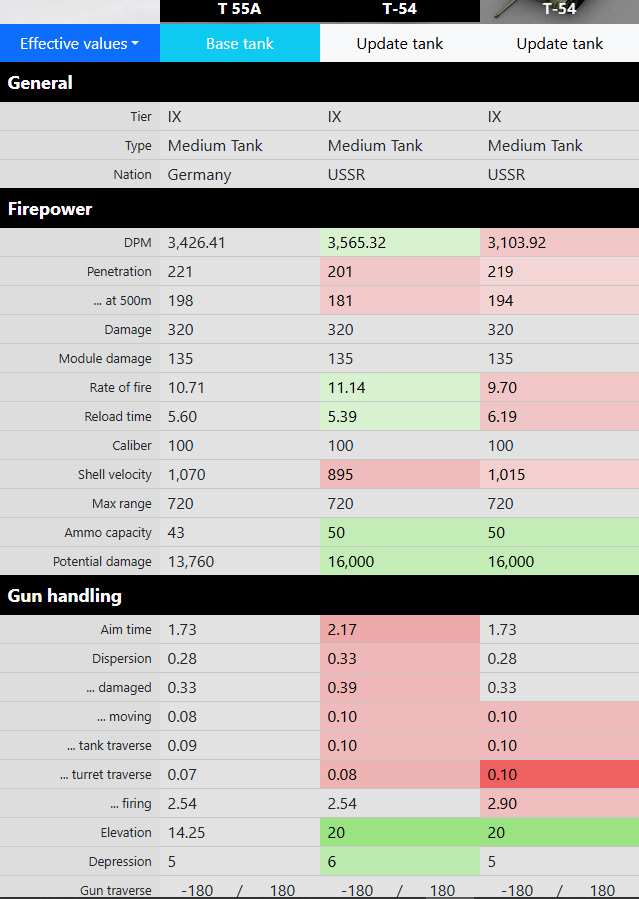Click the green 3,565.32 DPM cell
This screenshot has height=899, width=639.
click(399, 243)
